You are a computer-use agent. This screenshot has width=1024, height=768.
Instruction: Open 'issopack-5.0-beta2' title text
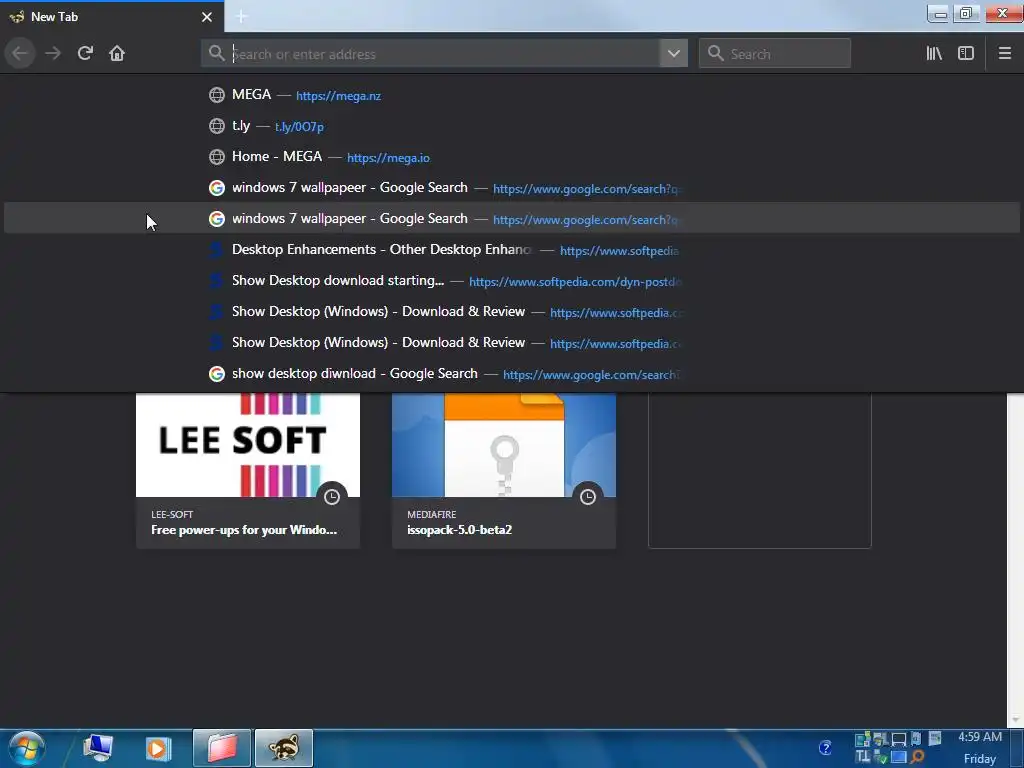459,530
